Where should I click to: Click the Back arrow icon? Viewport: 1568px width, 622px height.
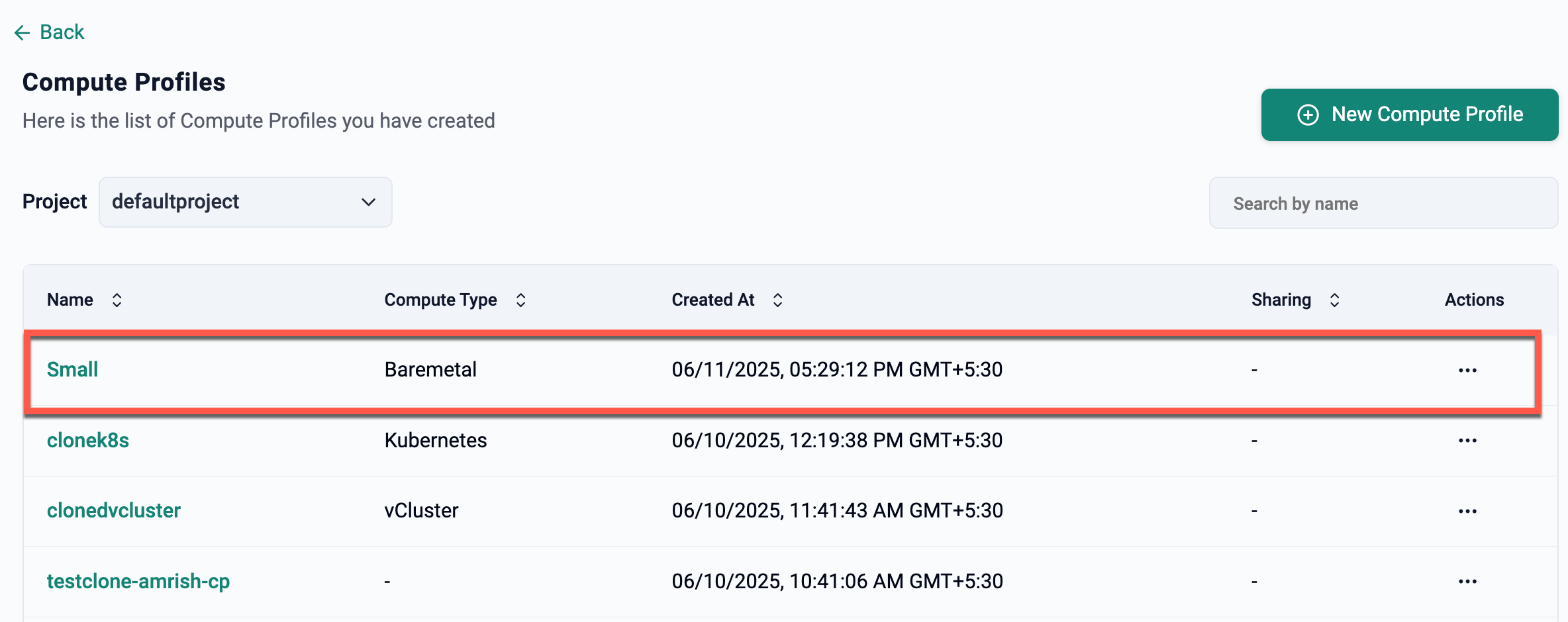22,32
